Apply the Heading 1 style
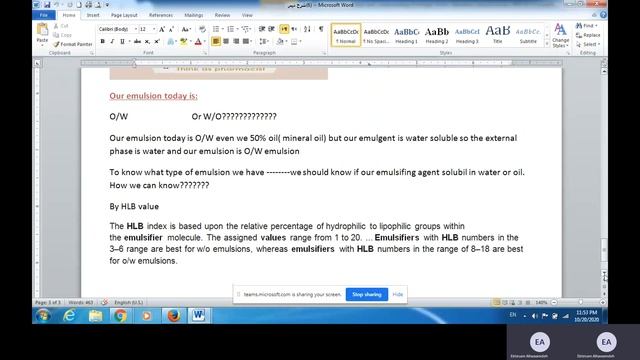640x360 pixels. point(406,35)
